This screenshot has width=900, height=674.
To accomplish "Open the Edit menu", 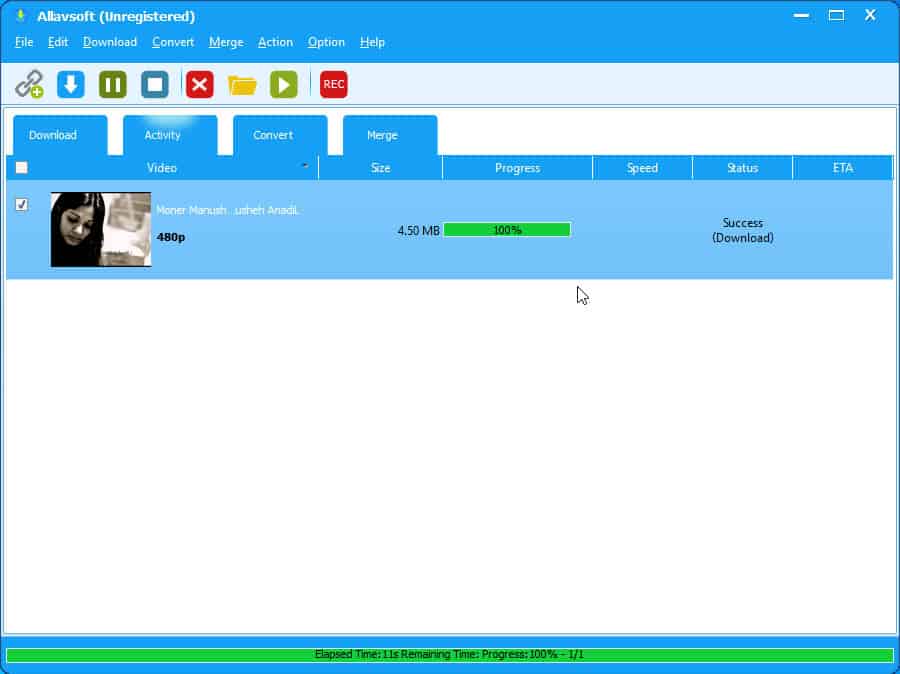I will (58, 42).
